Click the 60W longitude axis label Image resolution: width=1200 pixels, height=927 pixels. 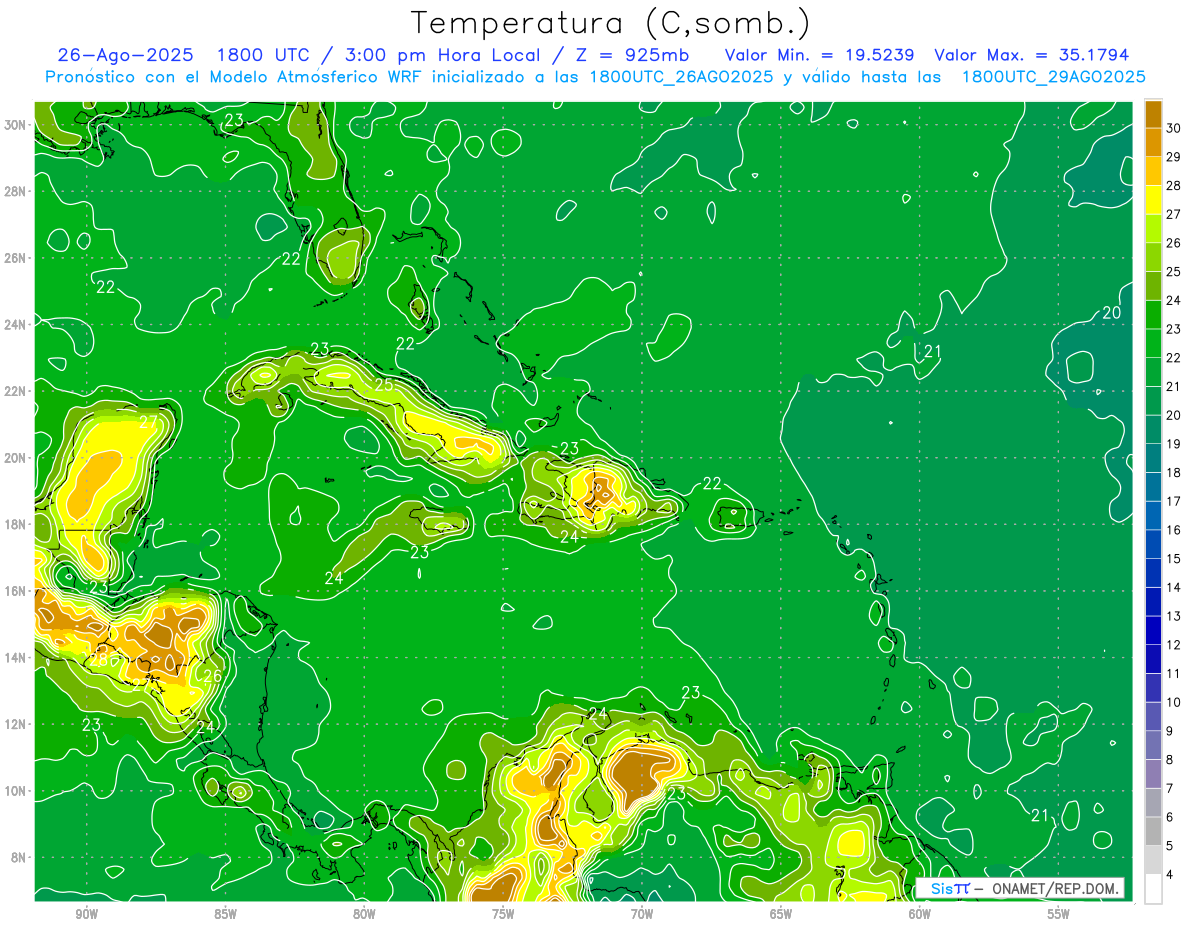click(920, 914)
